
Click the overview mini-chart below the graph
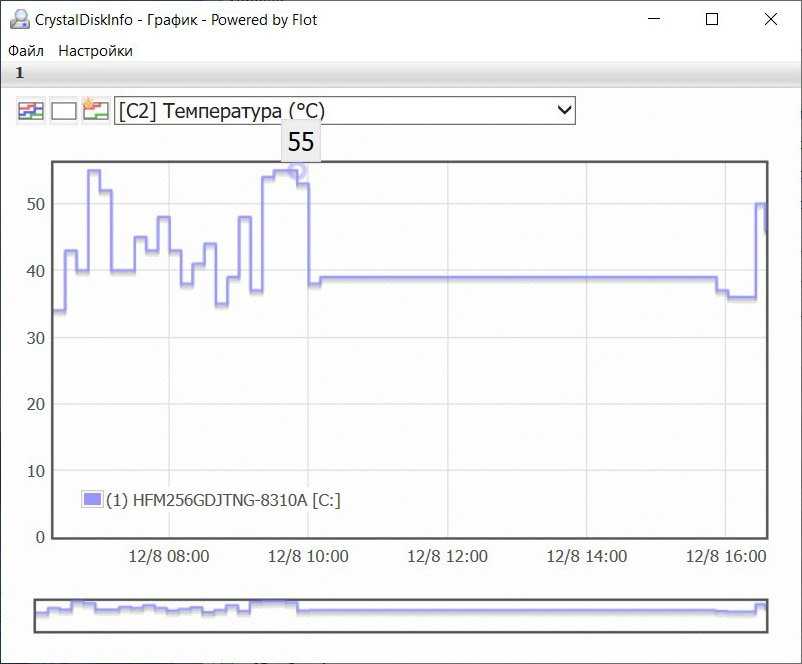[400, 615]
